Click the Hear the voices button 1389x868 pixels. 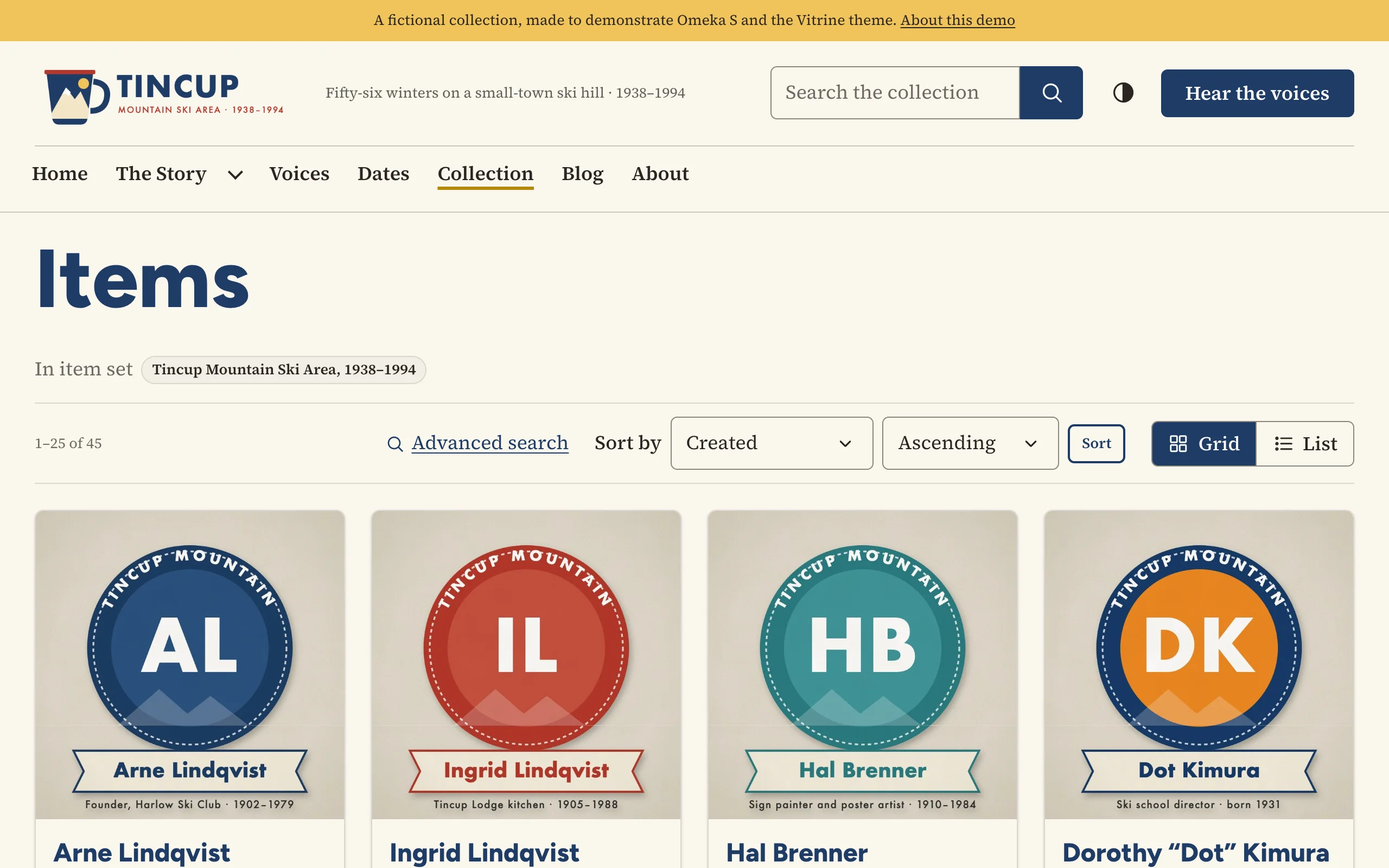pos(1257,93)
